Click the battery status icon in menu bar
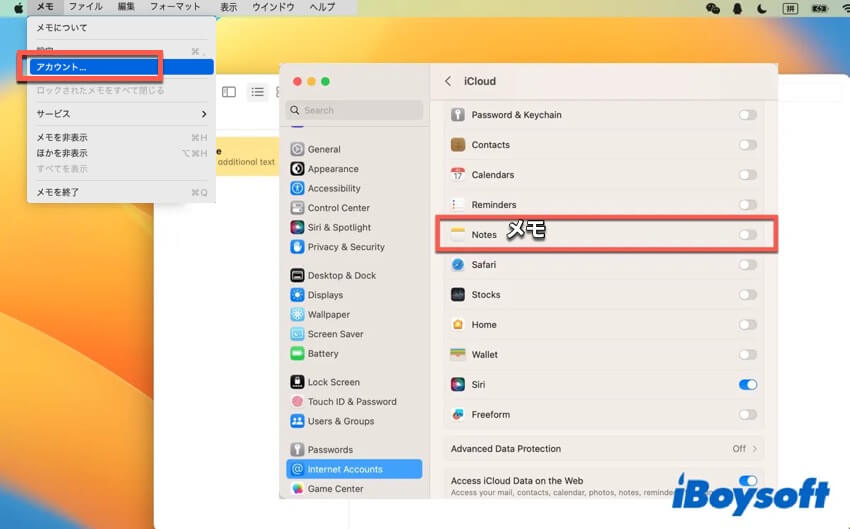This screenshot has width=850, height=529. click(x=819, y=8)
